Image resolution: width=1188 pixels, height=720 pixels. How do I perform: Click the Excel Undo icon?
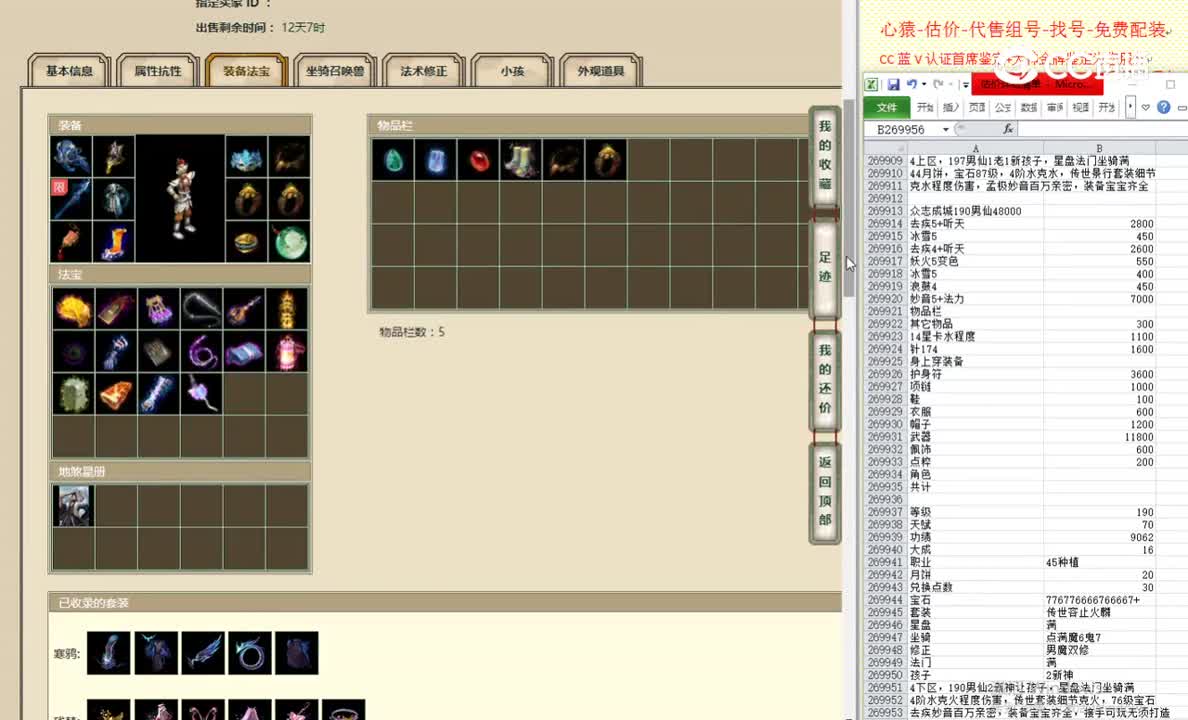tap(911, 84)
